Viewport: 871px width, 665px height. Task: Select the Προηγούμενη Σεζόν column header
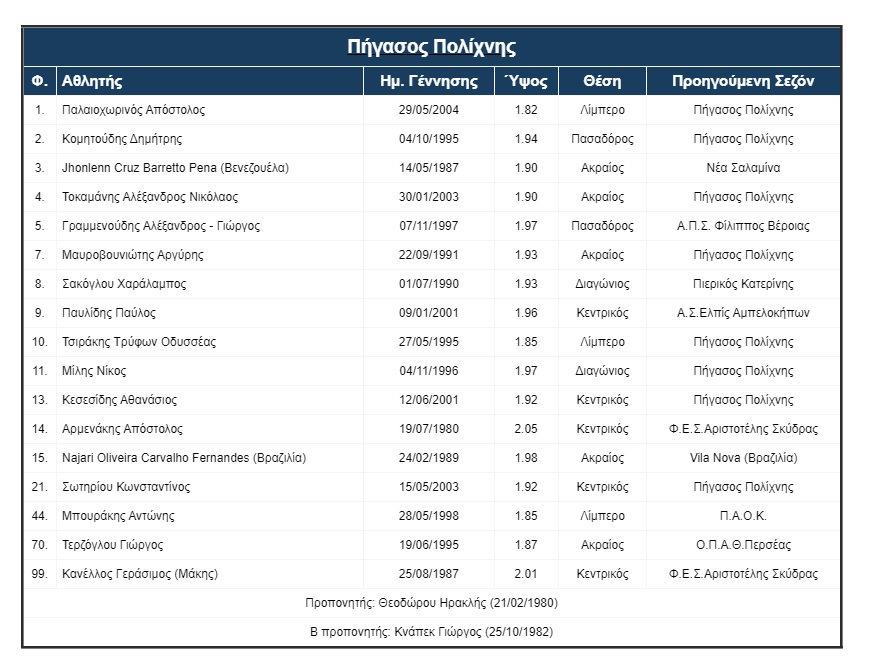coord(743,81)
